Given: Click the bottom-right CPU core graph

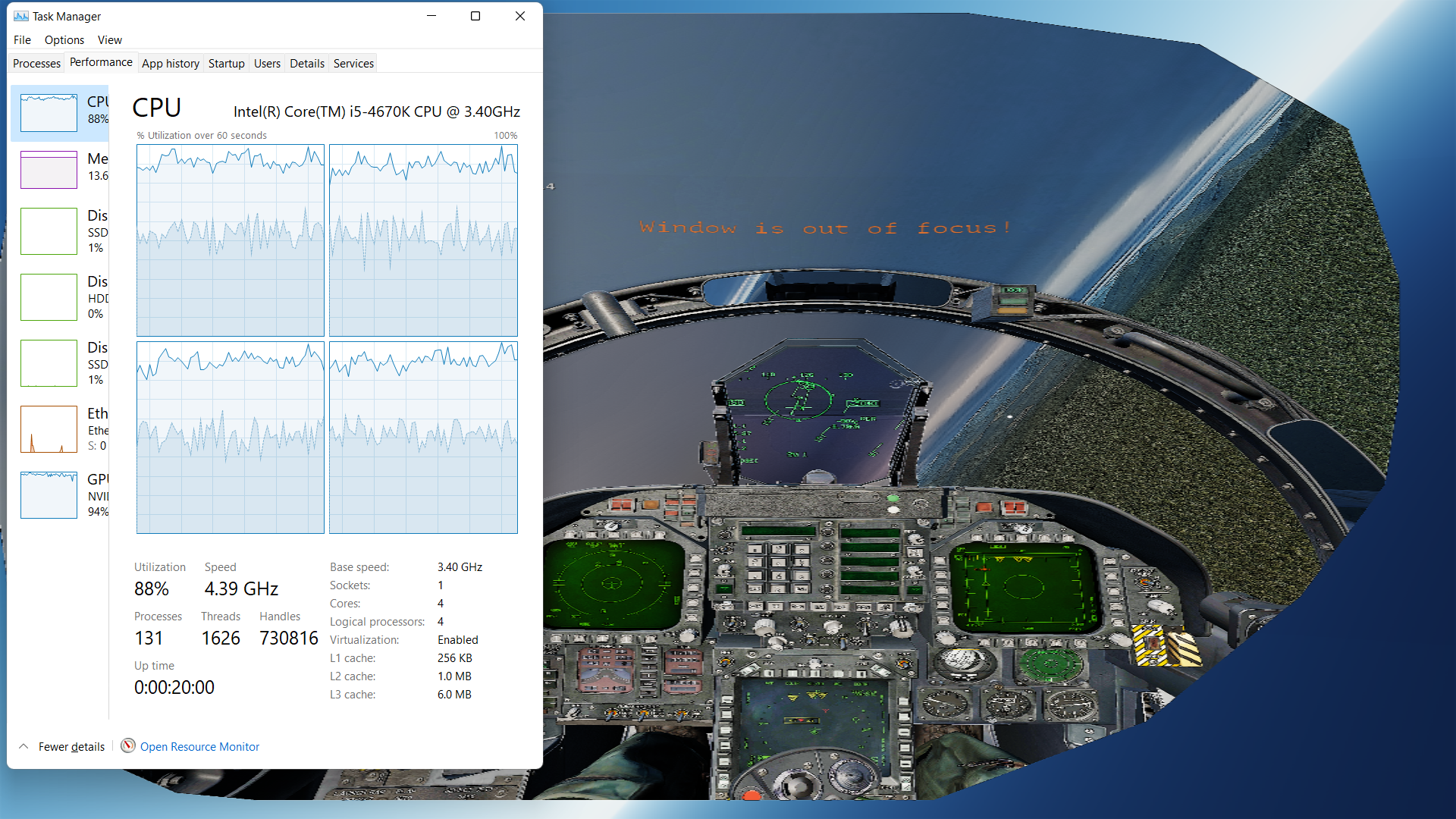Looking at the screenshot, I should [x=423, y=438].
